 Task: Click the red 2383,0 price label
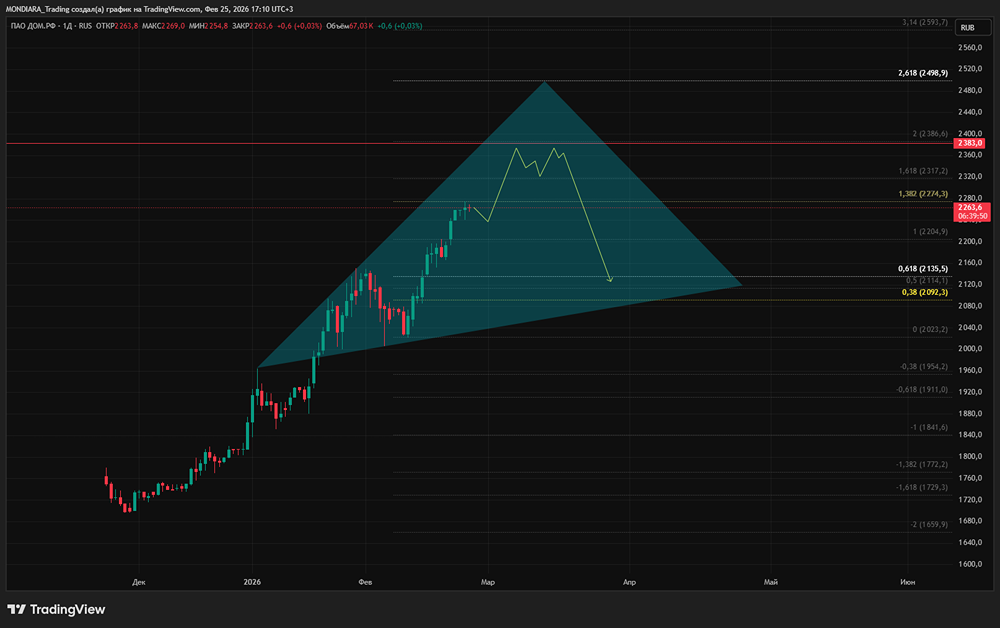[968, 144]
